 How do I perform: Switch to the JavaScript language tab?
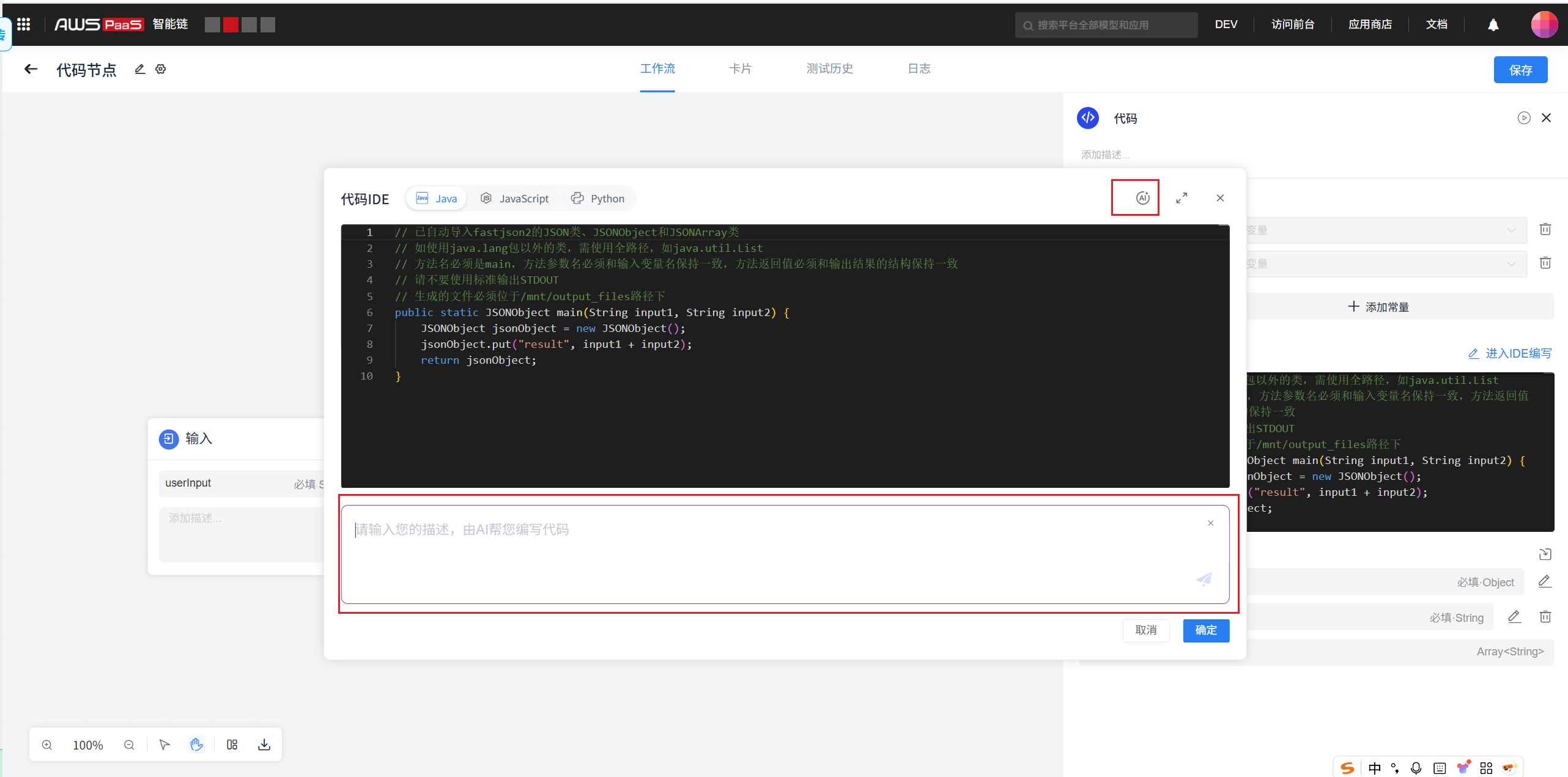click(514, 199)
